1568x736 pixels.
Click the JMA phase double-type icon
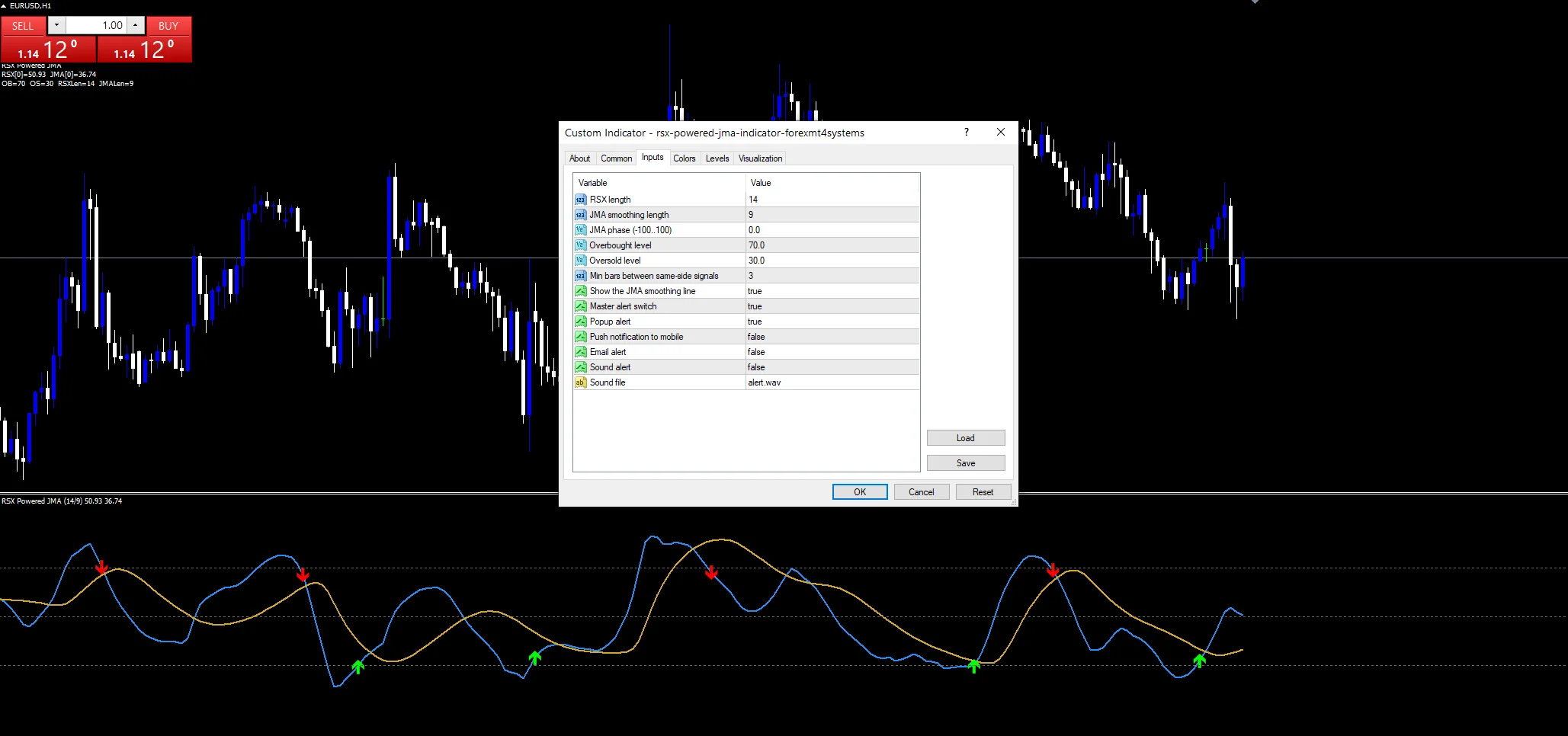(581, 230)
